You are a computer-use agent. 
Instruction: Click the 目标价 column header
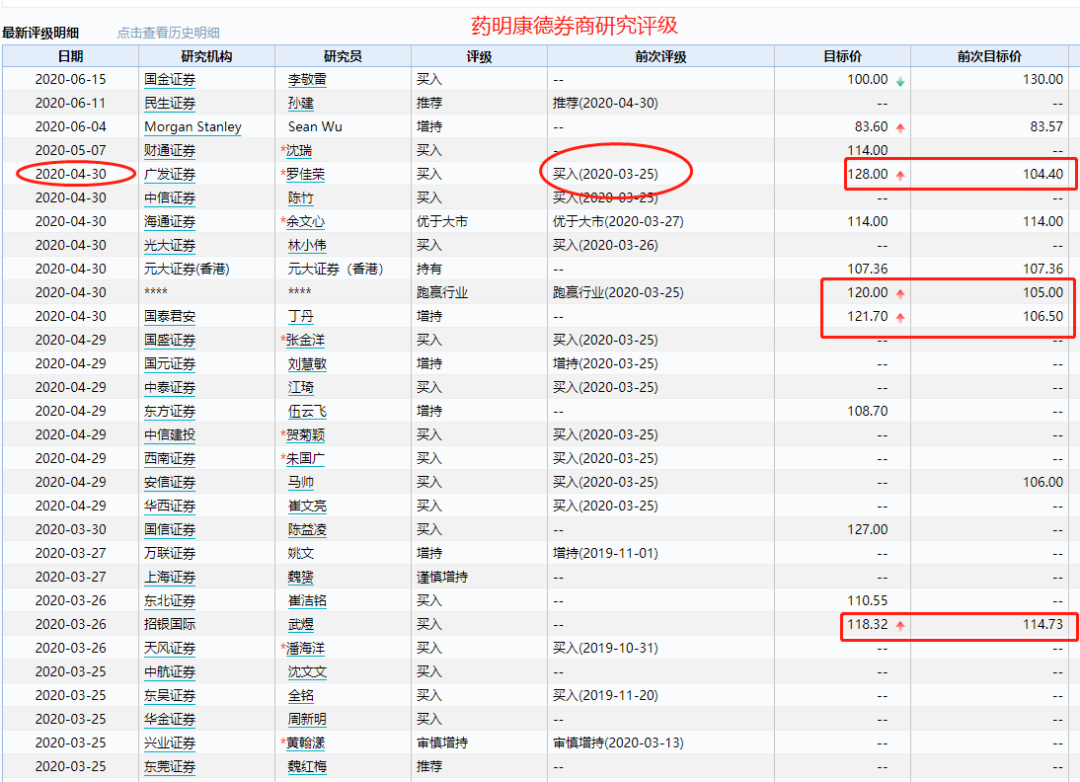coord(842,56)
